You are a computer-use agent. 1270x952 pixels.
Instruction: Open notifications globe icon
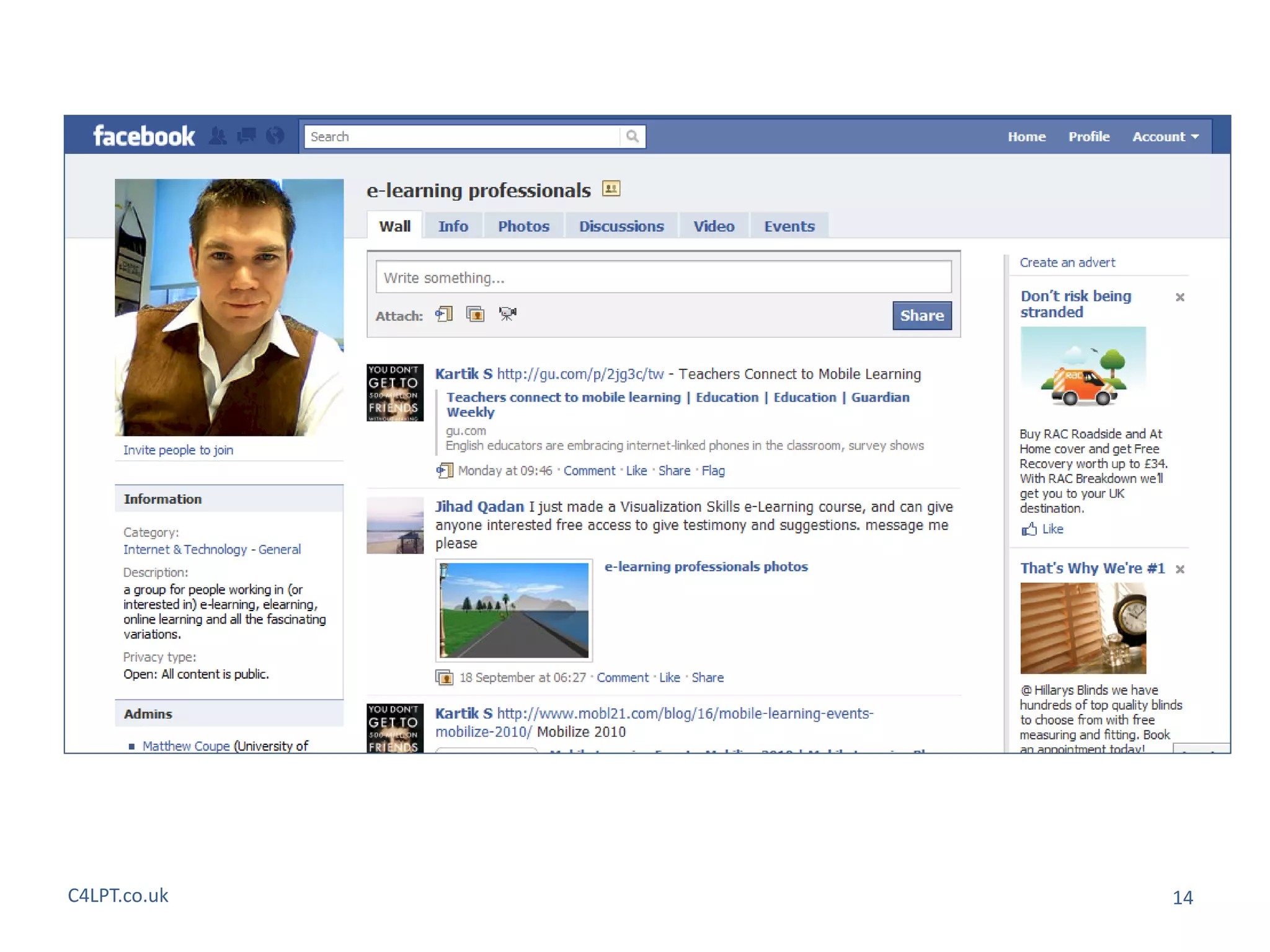tap(275, 136)
